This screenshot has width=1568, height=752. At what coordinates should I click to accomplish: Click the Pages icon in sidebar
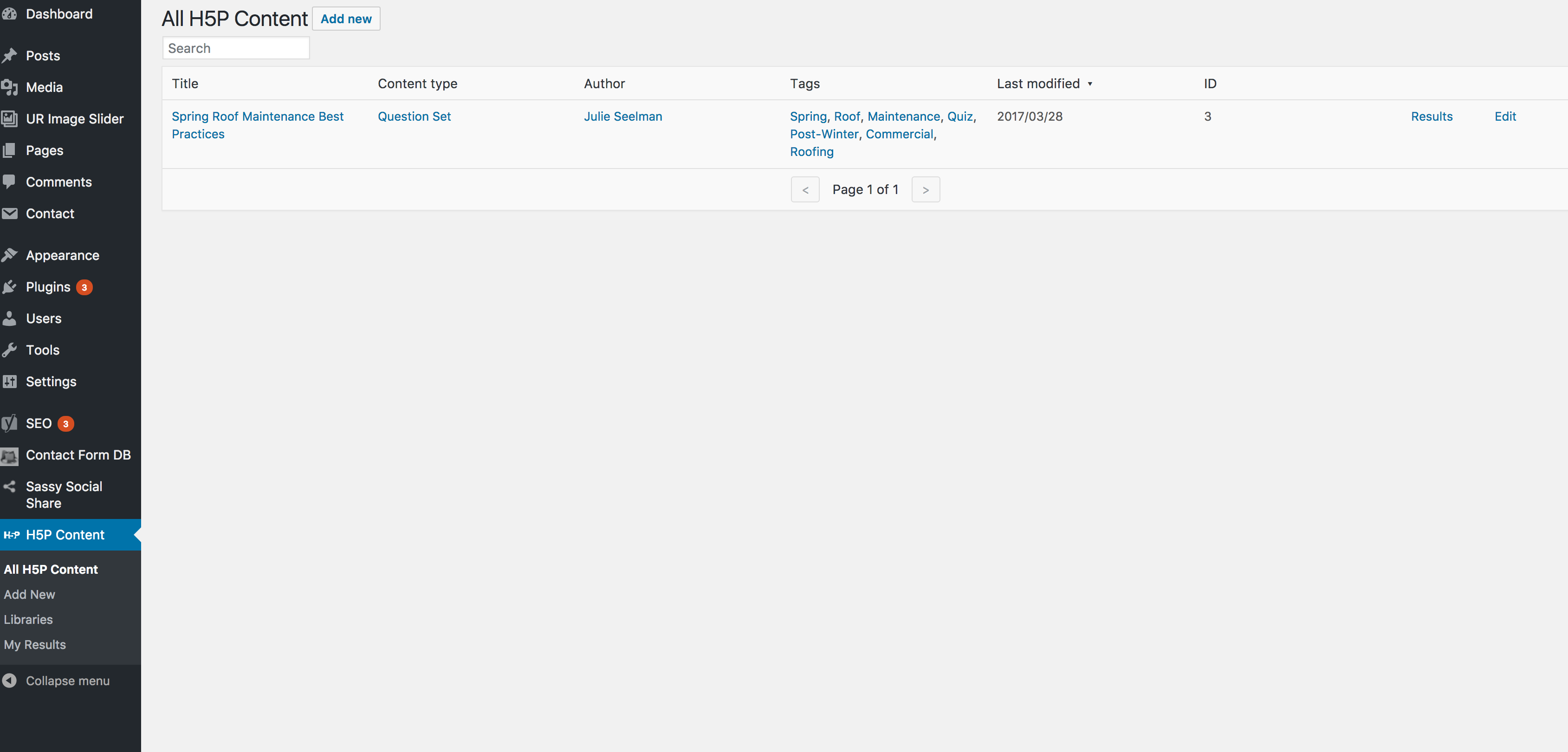9,150
